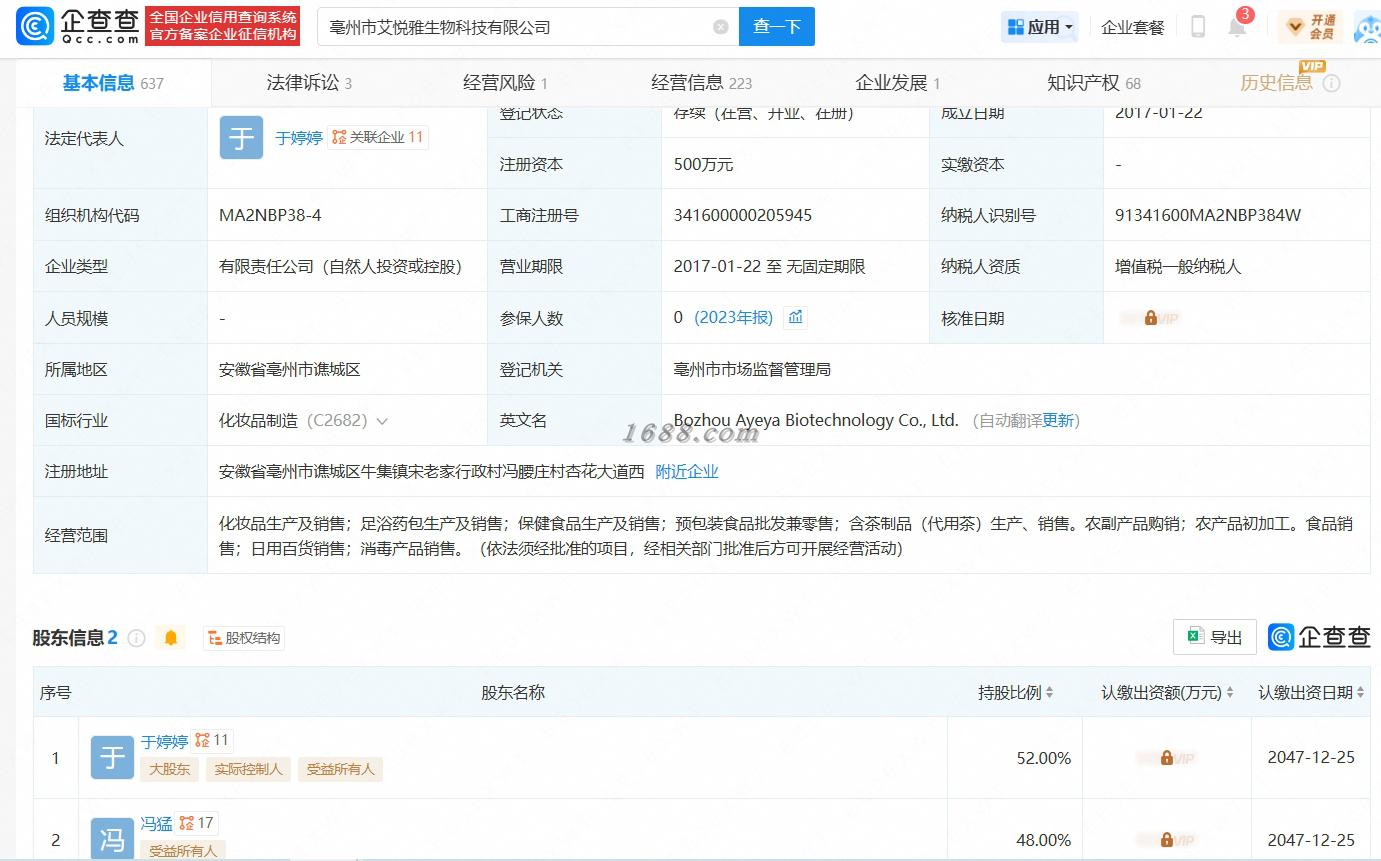Open shareholder 冯猛 name link
The image size is (1381, 861).
[156, 824]
